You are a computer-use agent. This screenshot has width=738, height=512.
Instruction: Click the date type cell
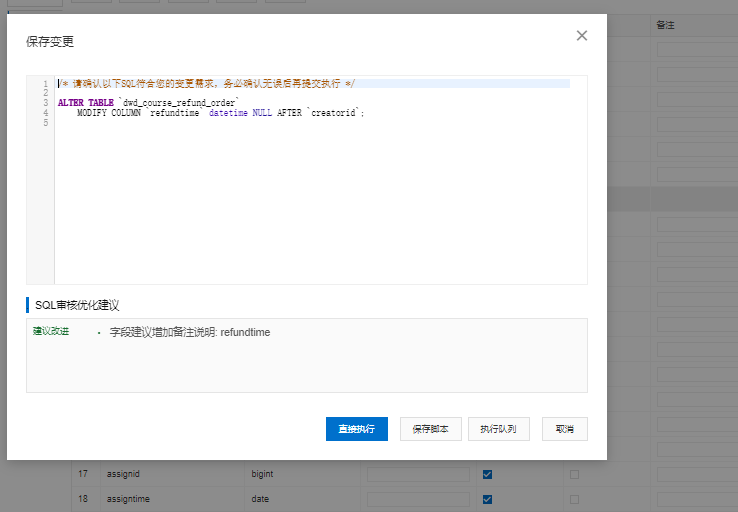(x=302, y=499)
